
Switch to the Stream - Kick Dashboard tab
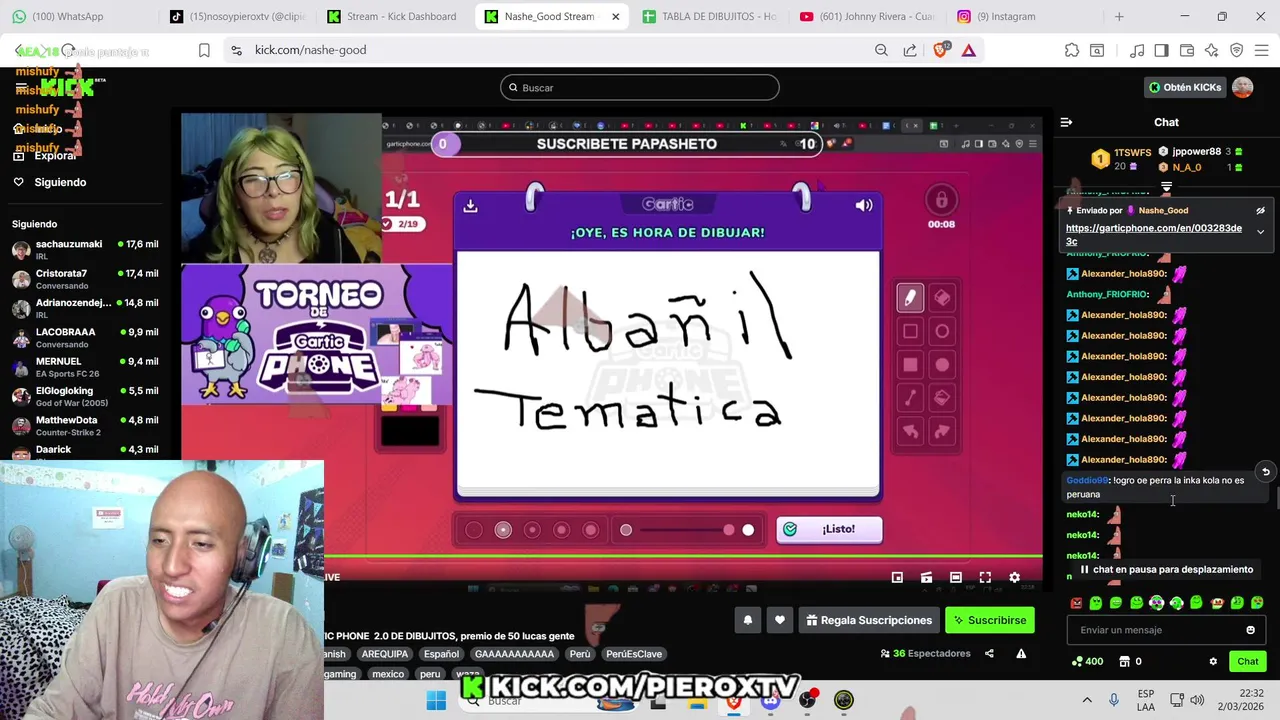pos(391,16)
